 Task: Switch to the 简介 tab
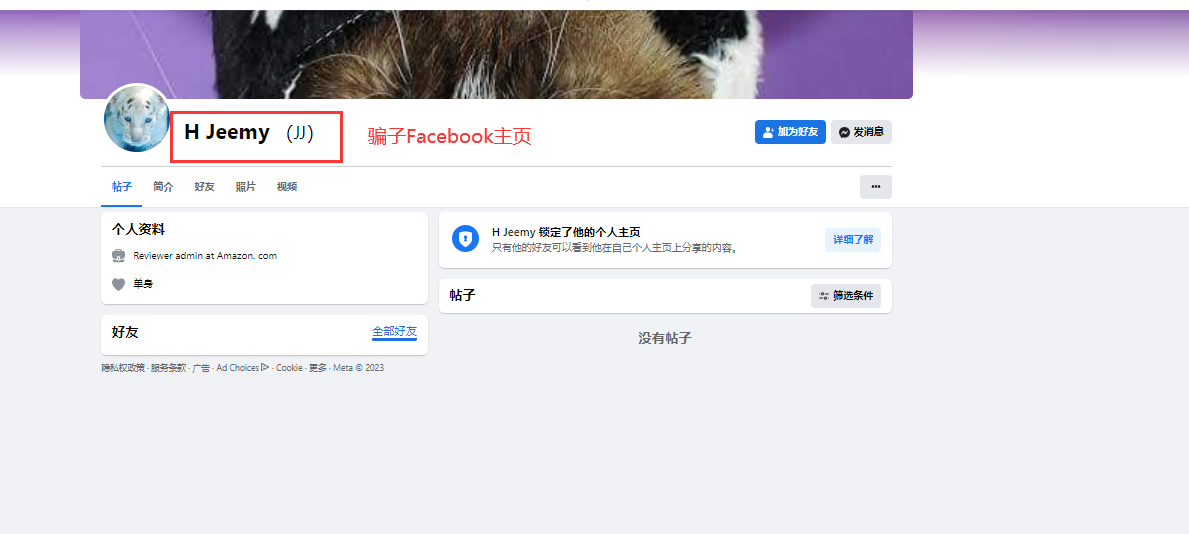coord(163,187)
